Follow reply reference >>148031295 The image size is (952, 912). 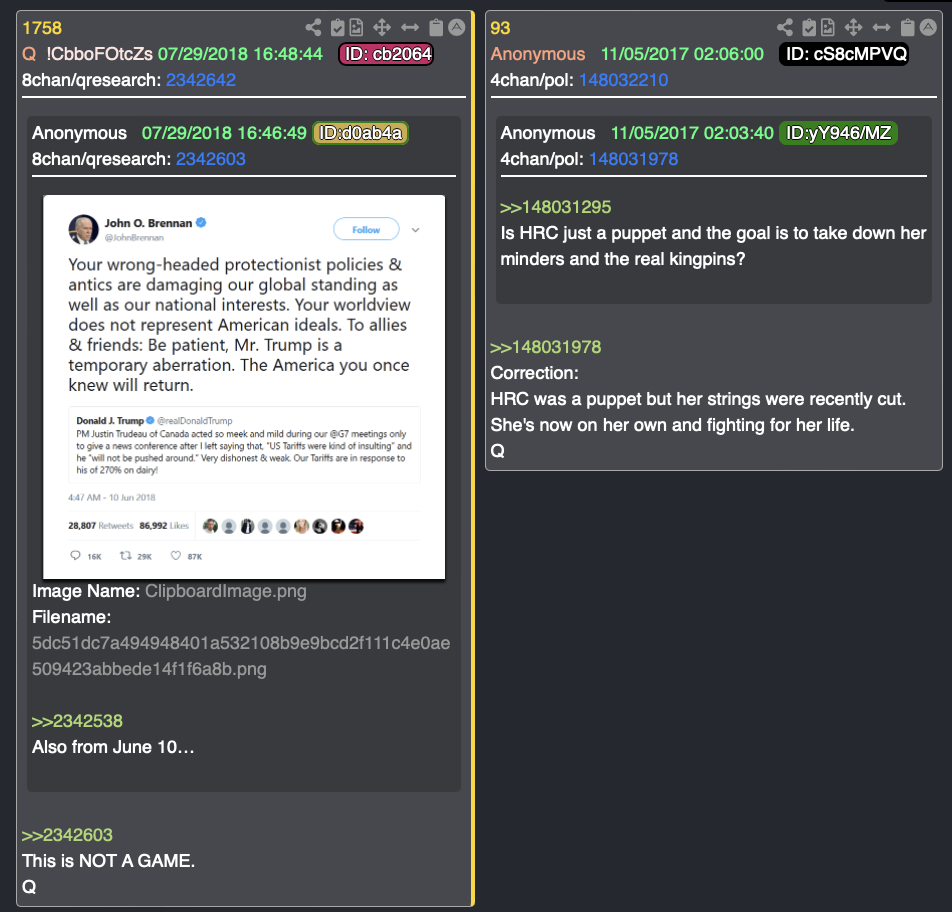[x=556, y=207]
